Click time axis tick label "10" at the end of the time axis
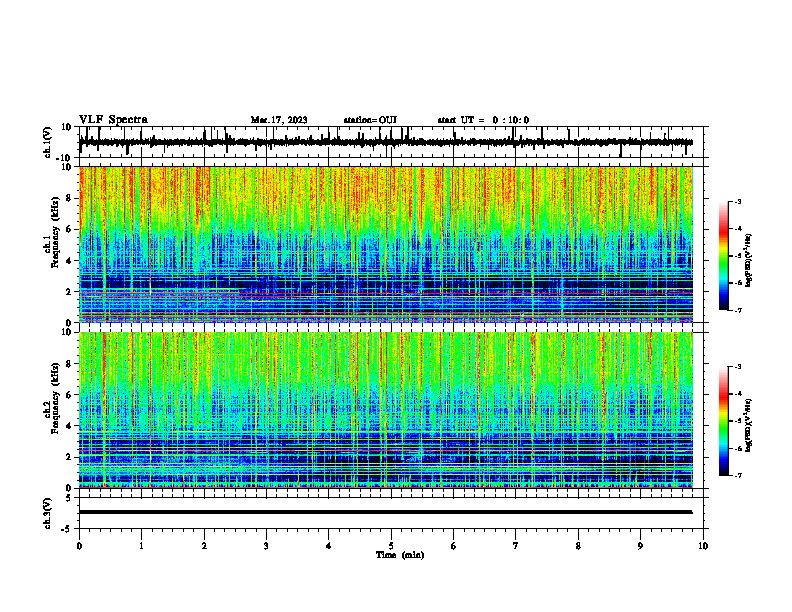This screenshot has height=612, width=792. (x=703, y=546)
